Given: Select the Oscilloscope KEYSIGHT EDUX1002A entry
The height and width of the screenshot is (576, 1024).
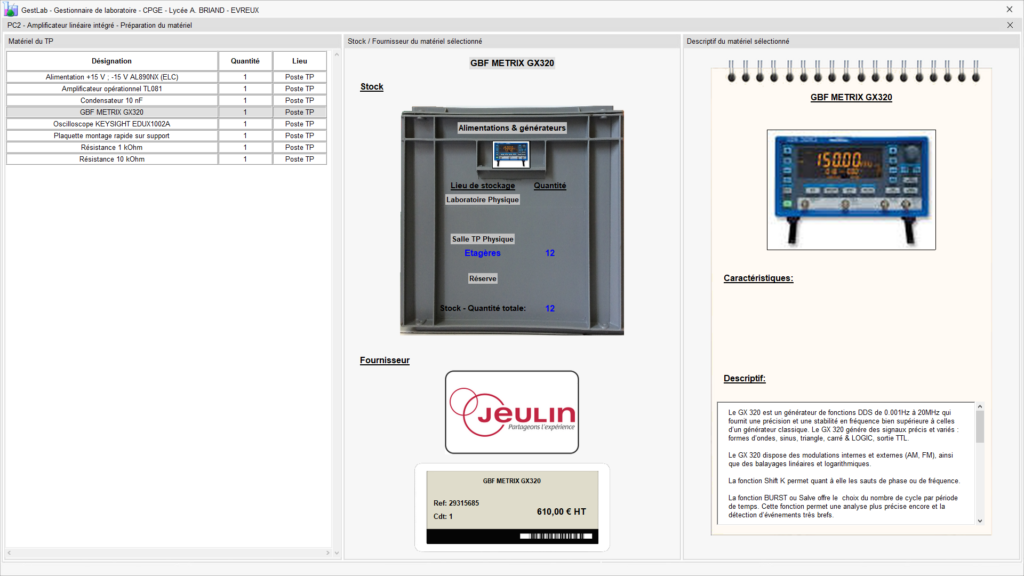Looking at the screenshot, I should (112, 124).
